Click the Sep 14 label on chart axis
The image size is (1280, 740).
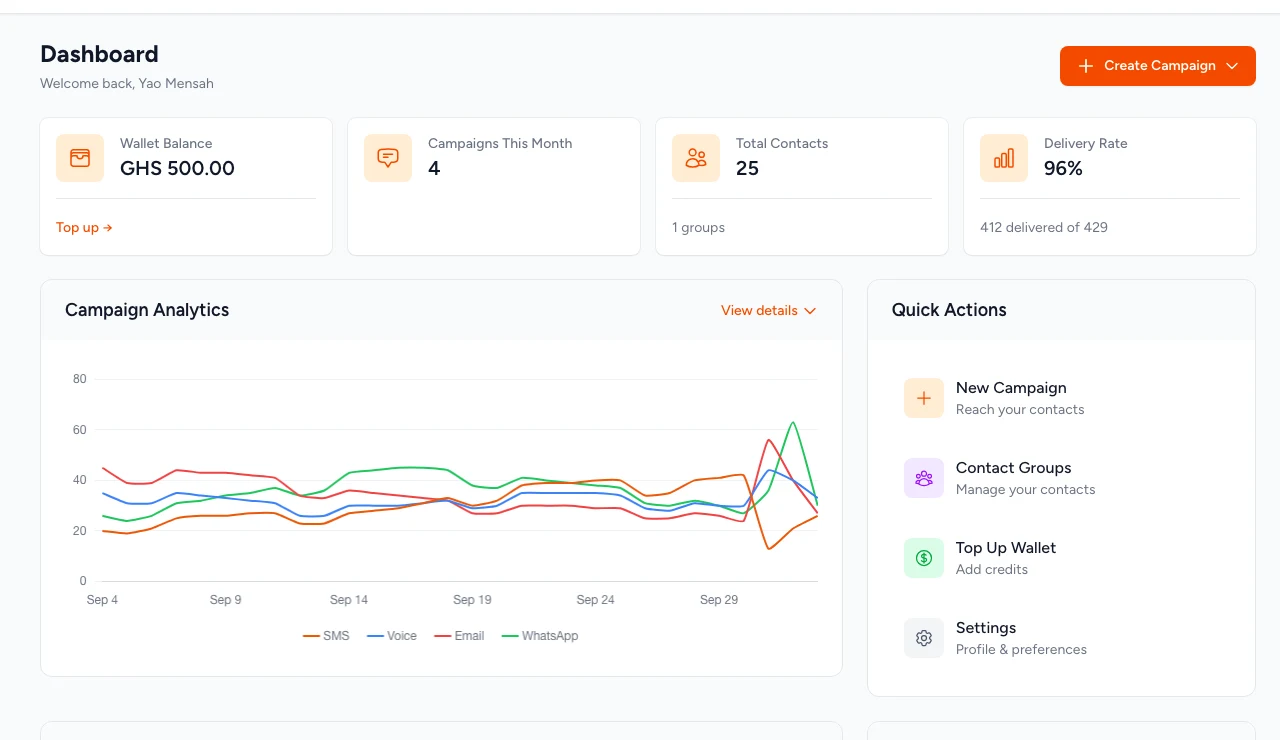click(x=349, y=600)
